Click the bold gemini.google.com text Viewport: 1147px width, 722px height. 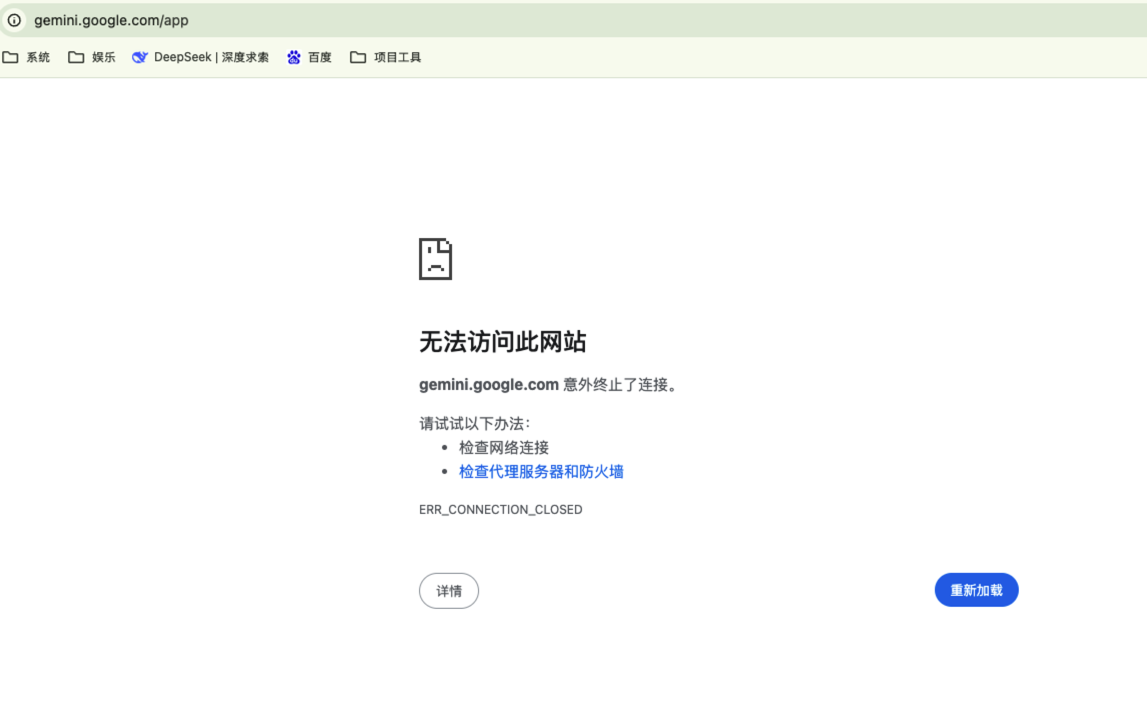coord(489,385)
